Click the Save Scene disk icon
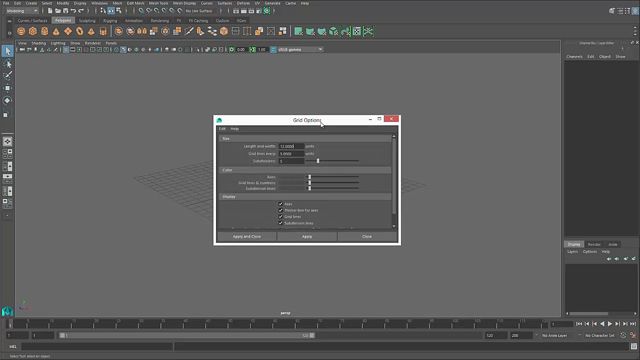This screenshot has width=640, height=360. (65, 11)
